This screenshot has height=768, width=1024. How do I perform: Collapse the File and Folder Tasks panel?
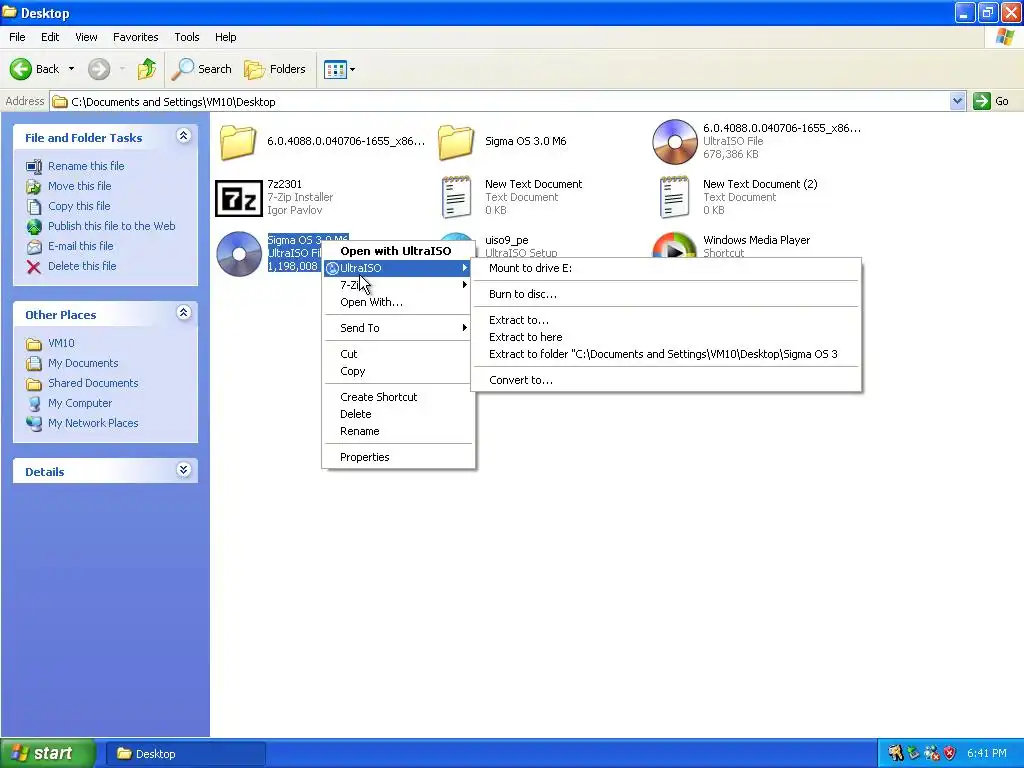click(184, 136)
